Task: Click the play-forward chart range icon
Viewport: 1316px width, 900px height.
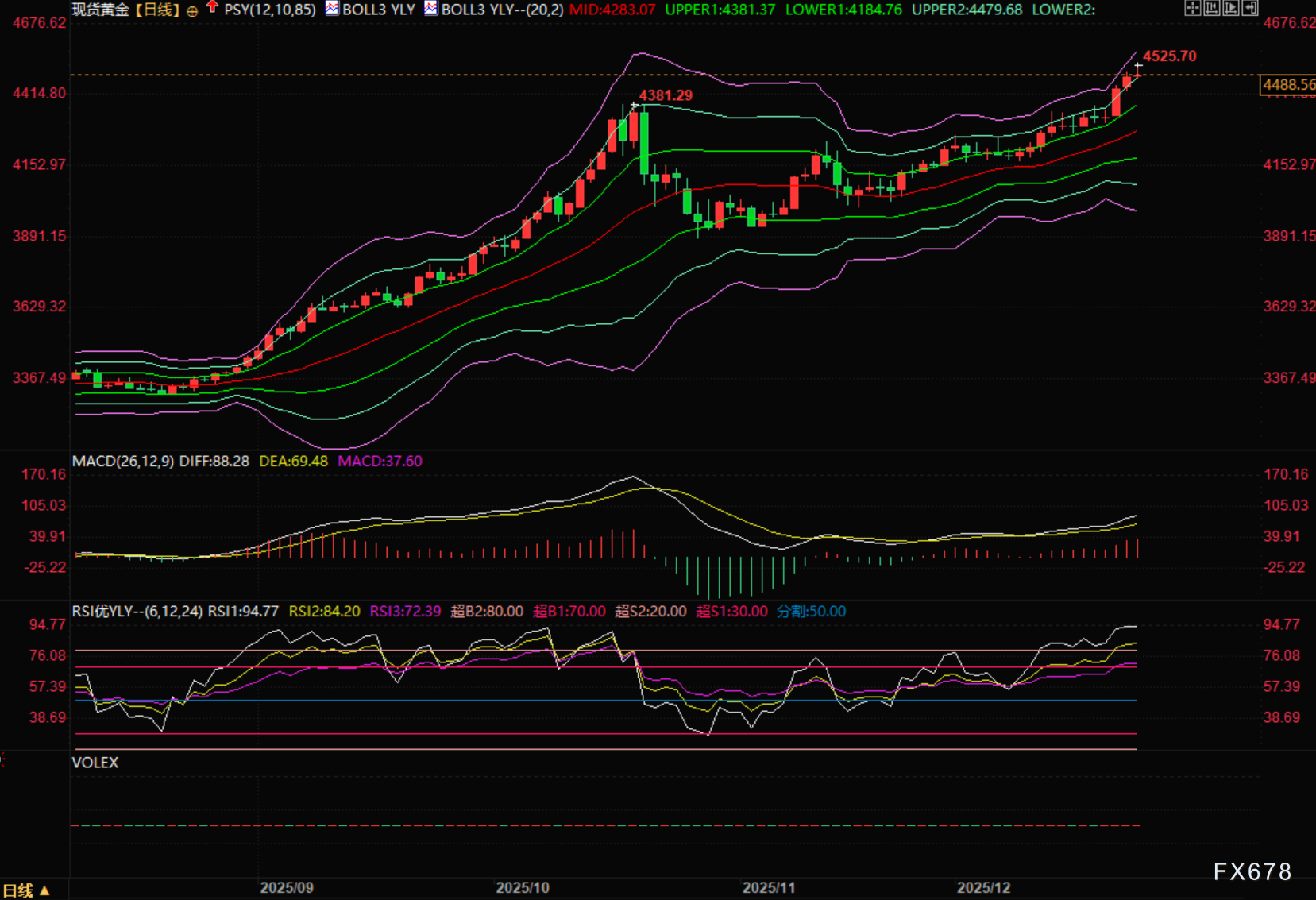Action: coord(1230,9)
